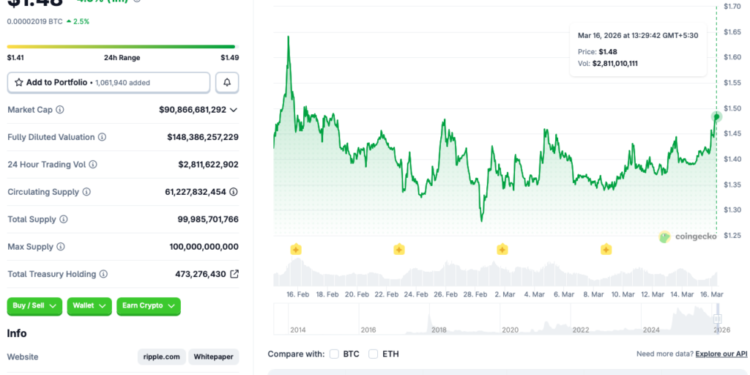This screenshot has width=750, height=375.
Task: Open Market Cap info tooltip icon
Action: pos(60,110)
